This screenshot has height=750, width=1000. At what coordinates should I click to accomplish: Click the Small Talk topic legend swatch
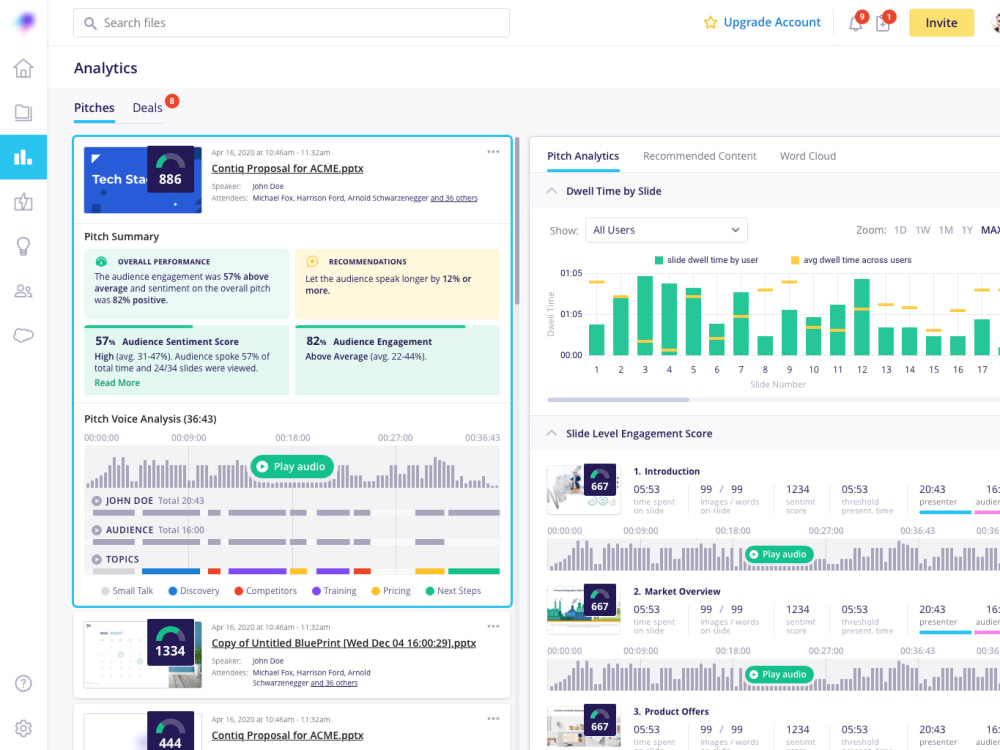(x=105, y=591)
